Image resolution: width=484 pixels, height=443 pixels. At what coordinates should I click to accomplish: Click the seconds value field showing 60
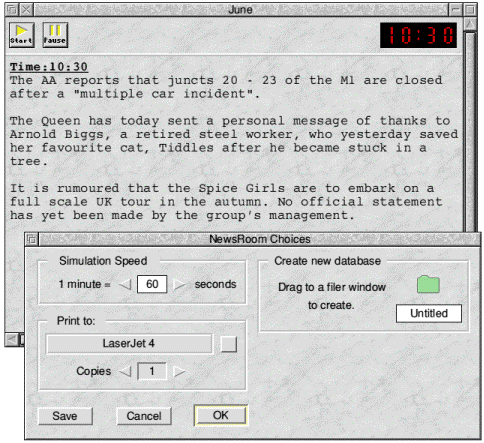click(x=152, y=284)
